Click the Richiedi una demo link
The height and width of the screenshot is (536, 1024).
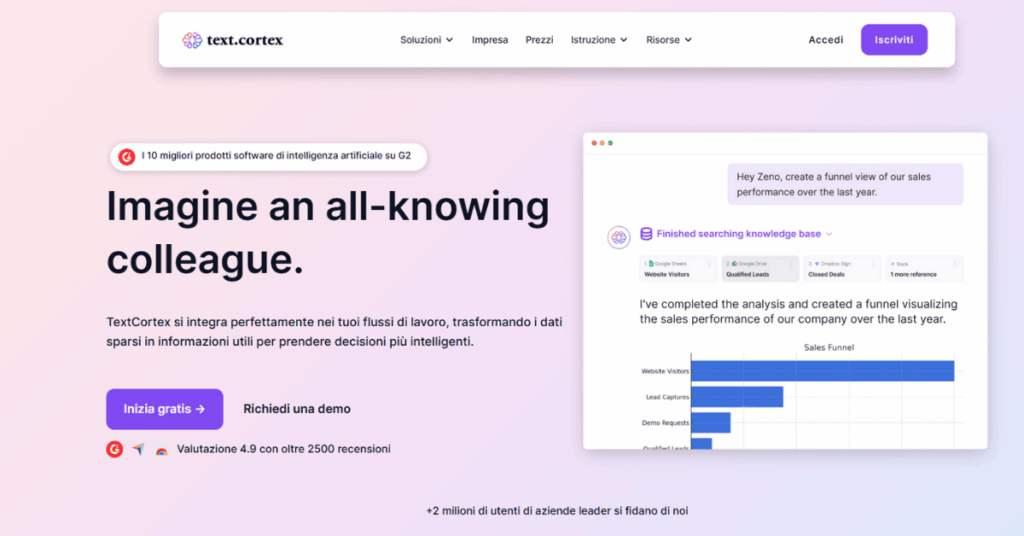(297, 409)
